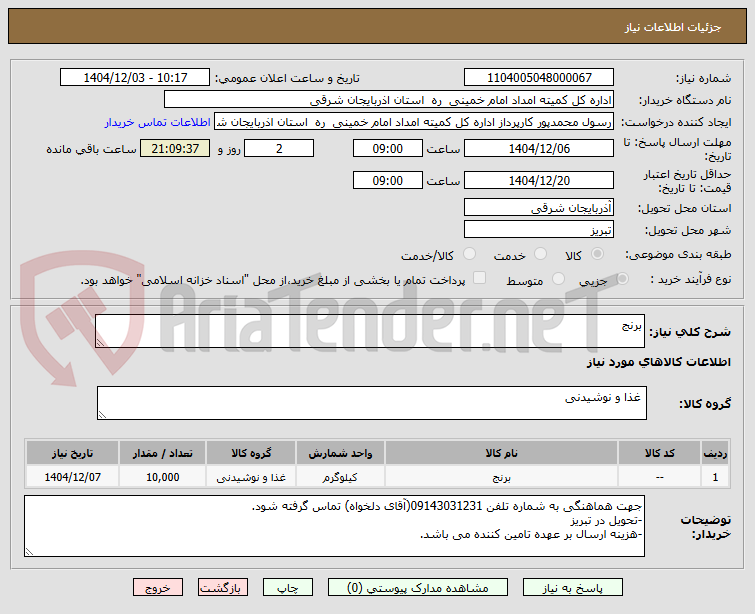755x614 pixels.
Task: Click the ایجاد کننده درخواست field
Action: click(x=414, y=122)
